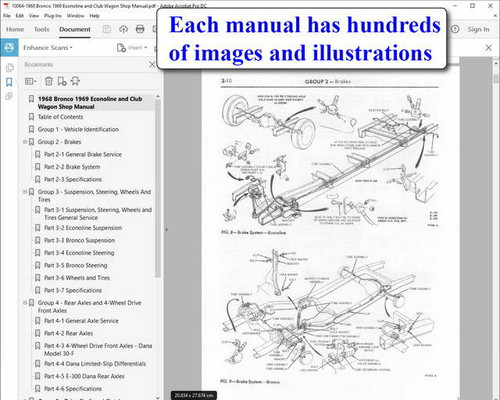Open the Attachments paperclip panel icon
Viewport: 500px width, 400px height.
pos(9,96)
